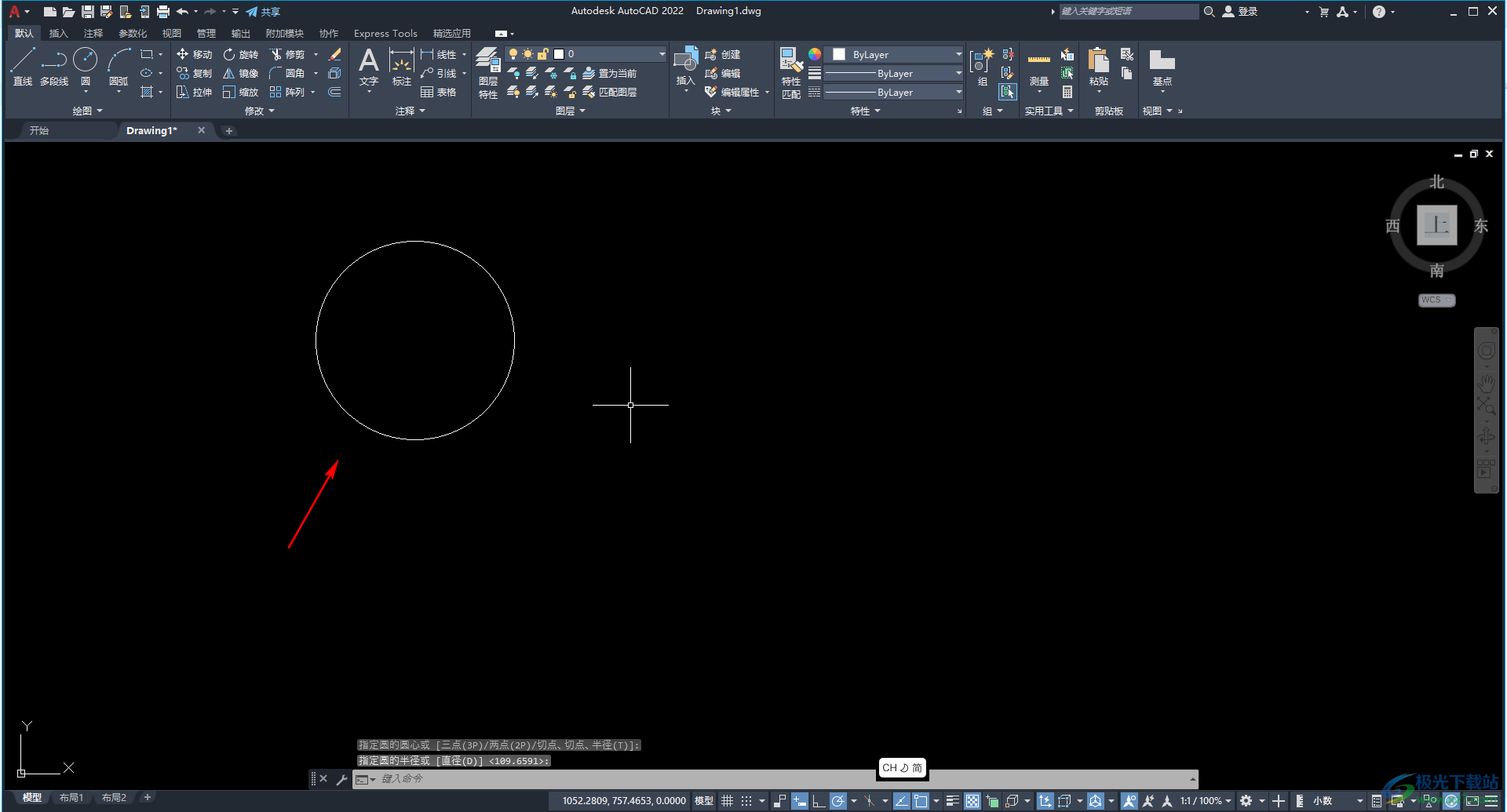Toggle lineweight display in status bar
1507x812 pixels.
(x=953, y=801)
